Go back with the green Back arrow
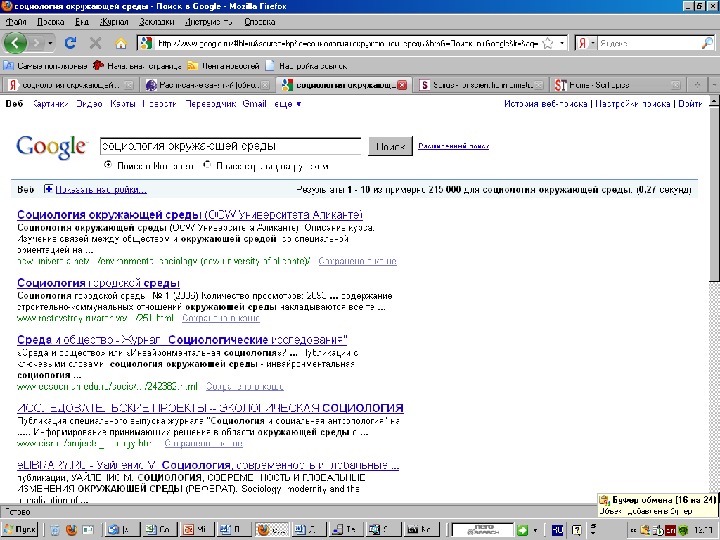The width and height of the screenshot is (720, 540). tap(15, 43)
